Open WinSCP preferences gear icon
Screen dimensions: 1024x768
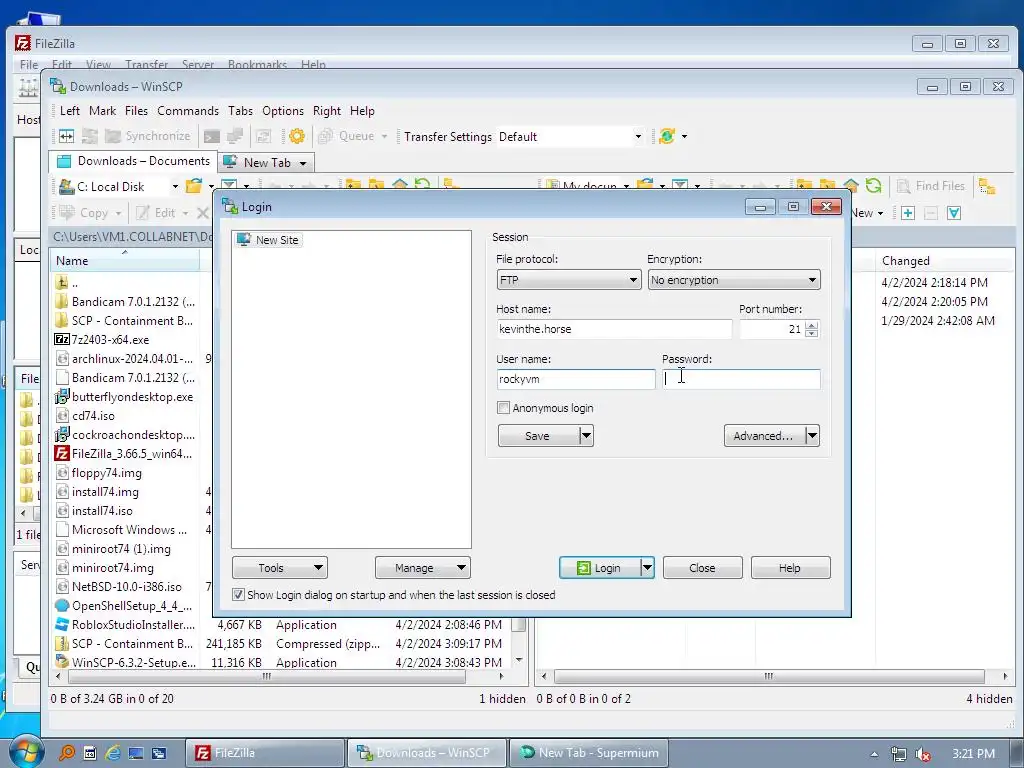coord(296,136)
